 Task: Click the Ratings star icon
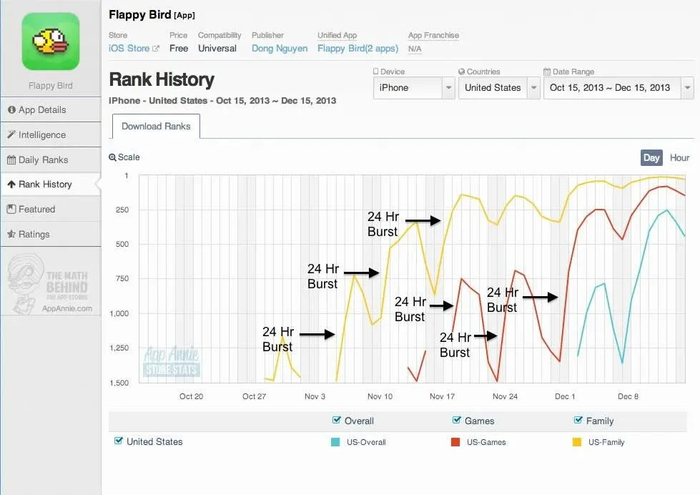pos(11,235)
